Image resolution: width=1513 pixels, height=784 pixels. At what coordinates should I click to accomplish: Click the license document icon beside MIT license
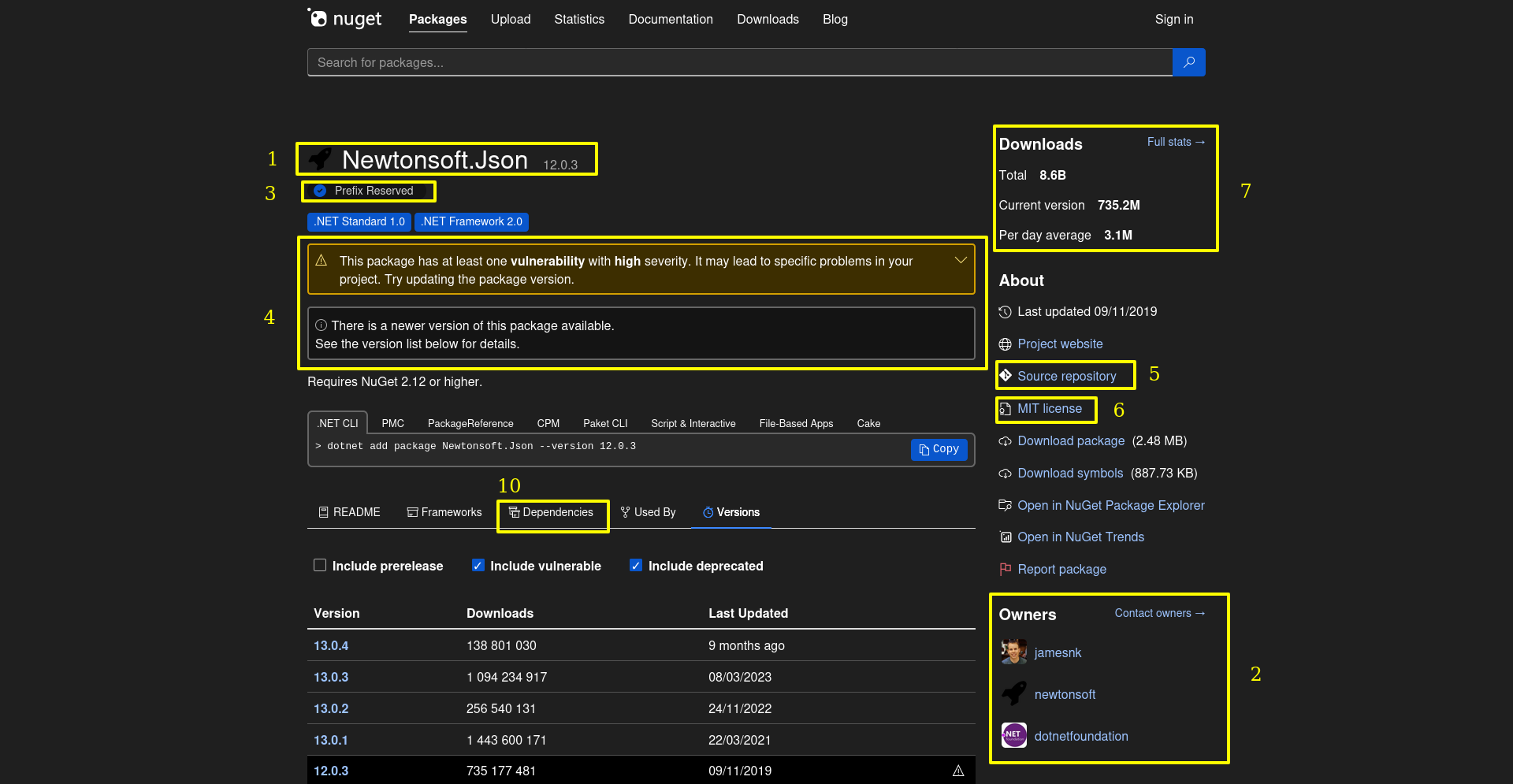tap(1006, 409)
